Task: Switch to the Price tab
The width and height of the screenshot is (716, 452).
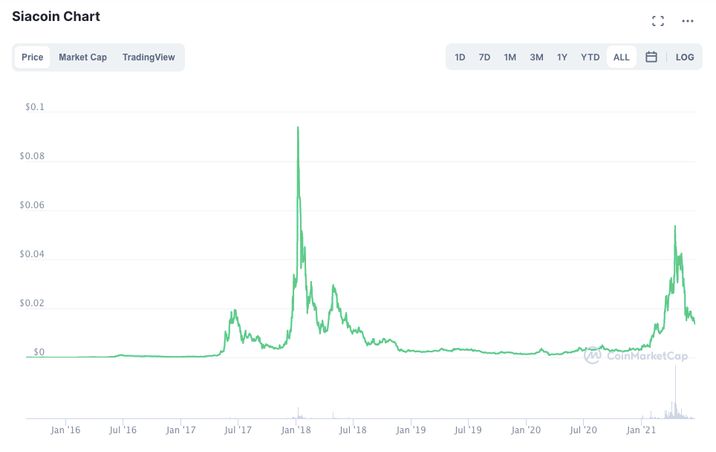Action: 32,57
